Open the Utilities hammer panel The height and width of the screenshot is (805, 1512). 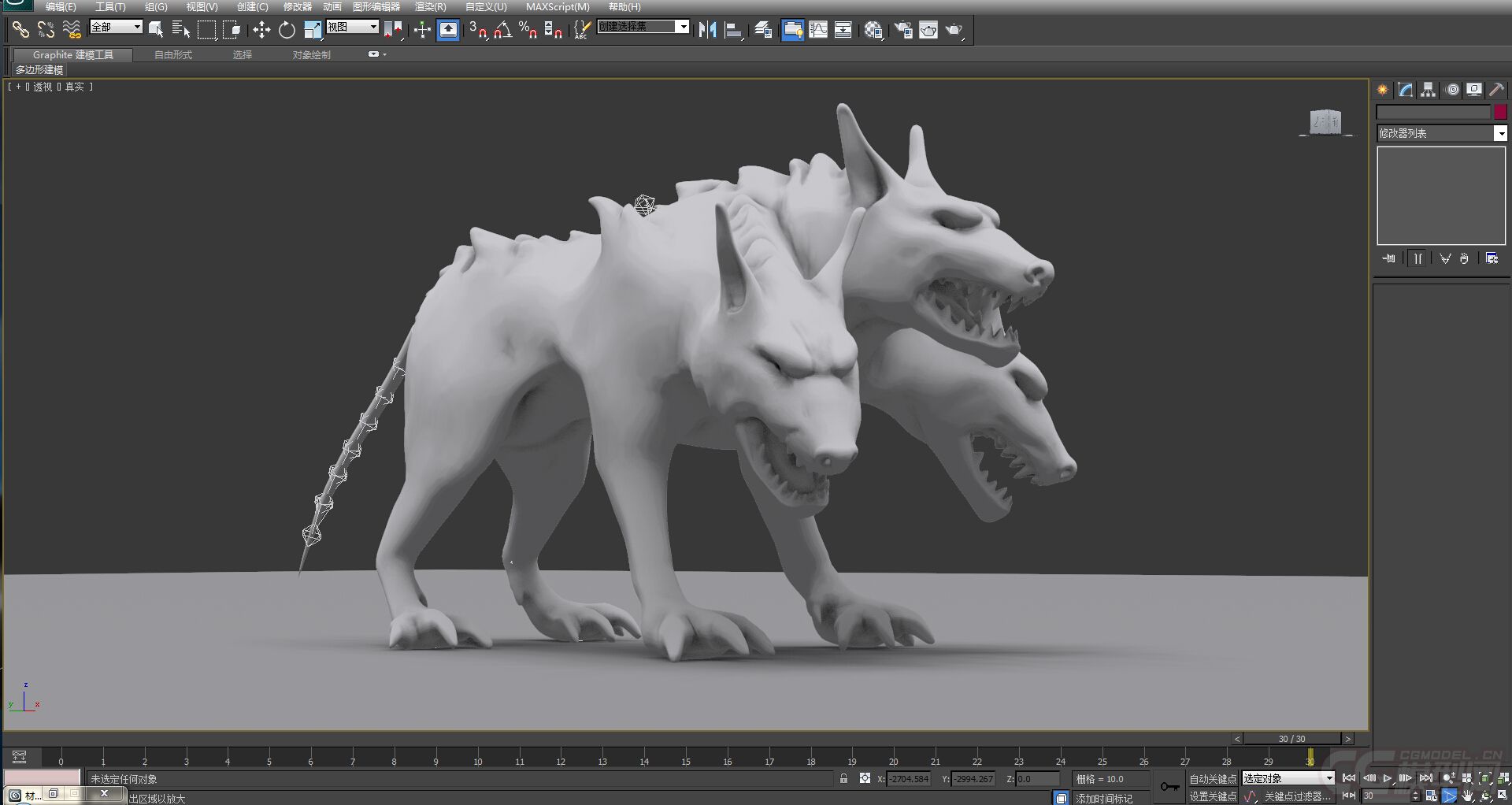pos(1497,90)
